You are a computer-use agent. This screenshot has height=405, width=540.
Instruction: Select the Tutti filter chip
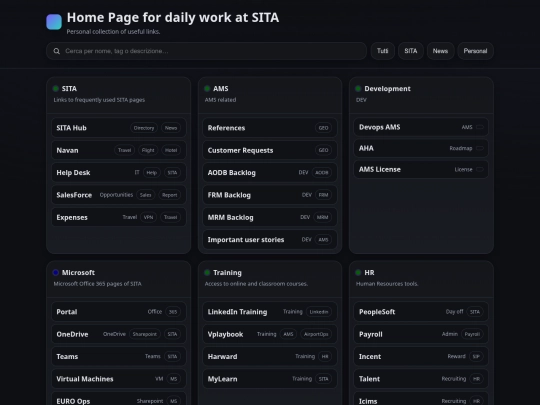pyautogui.click(x=383, y=51)
